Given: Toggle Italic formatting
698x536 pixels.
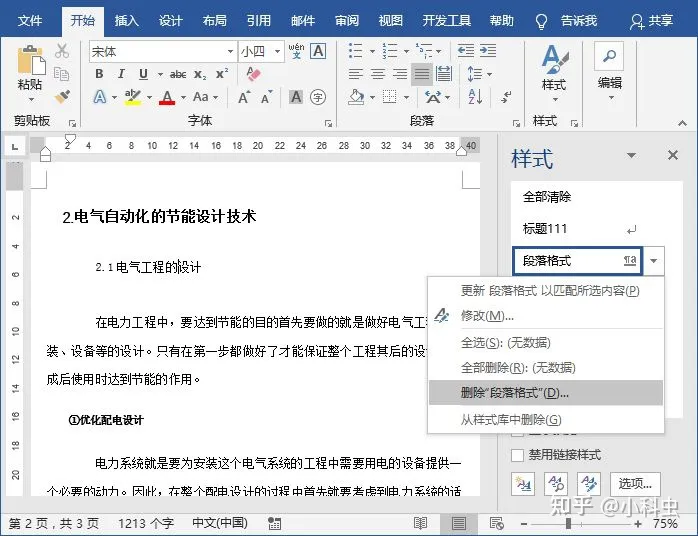Looking at the screenshot, I should tap(121, 74).
